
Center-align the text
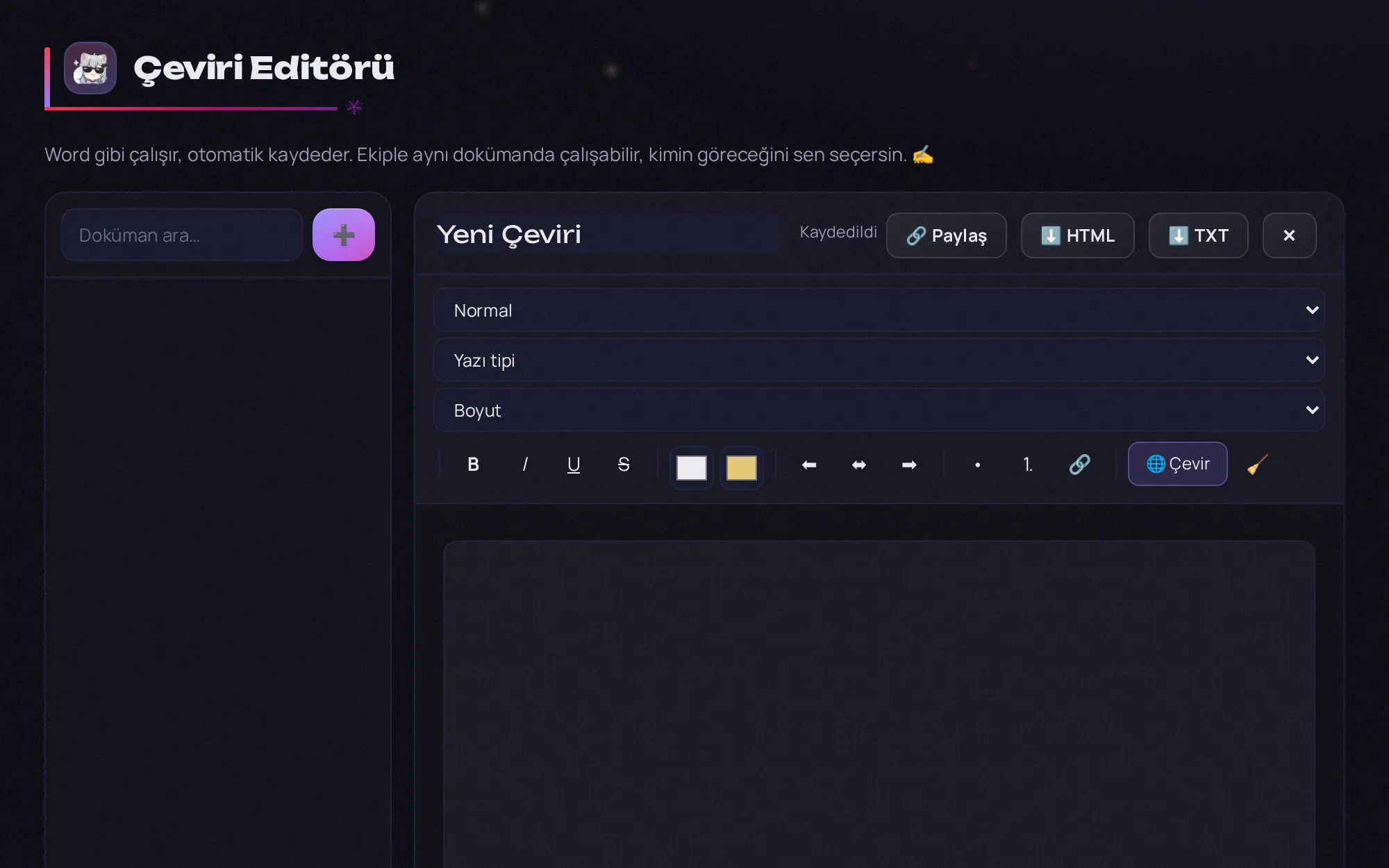[859, 465]
